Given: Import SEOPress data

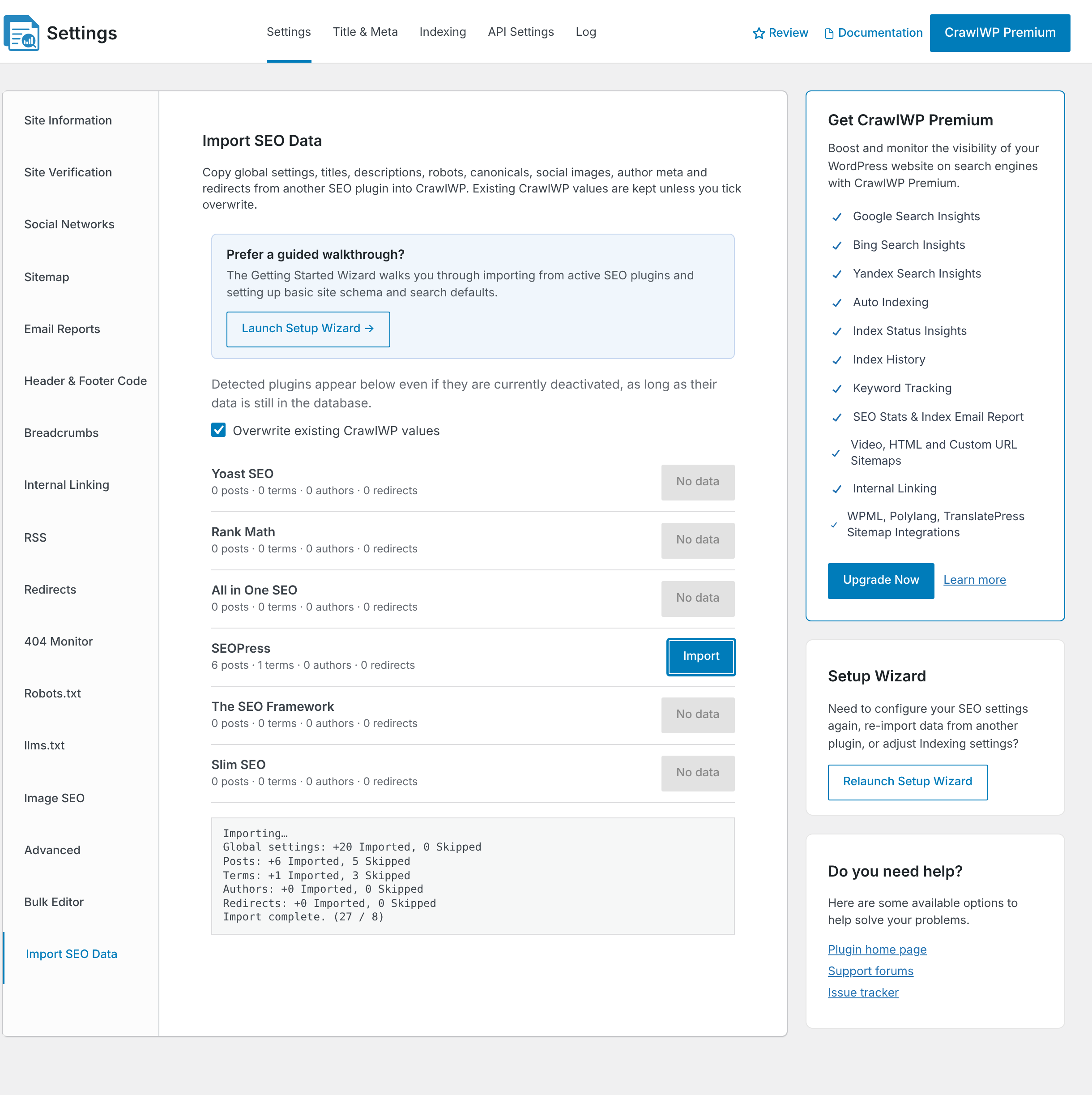Looking at the screenshot, I should coord(701,656).
